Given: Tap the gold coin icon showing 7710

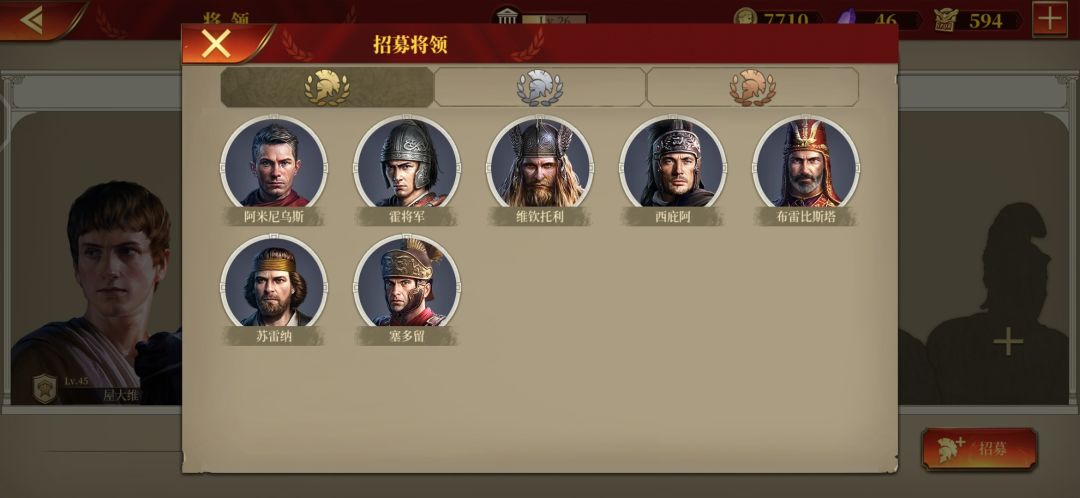Looking at the screenshot, I should (x=745, y=18).
